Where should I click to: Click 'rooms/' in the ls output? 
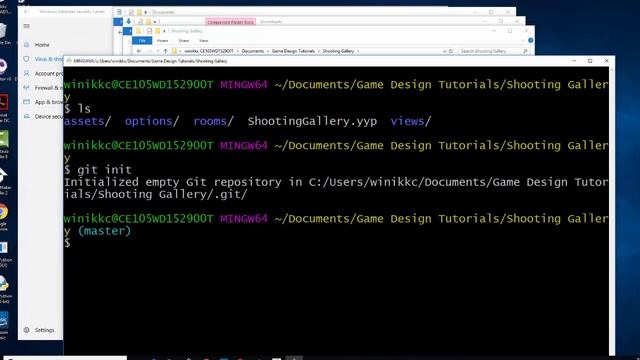pos(213,121)
